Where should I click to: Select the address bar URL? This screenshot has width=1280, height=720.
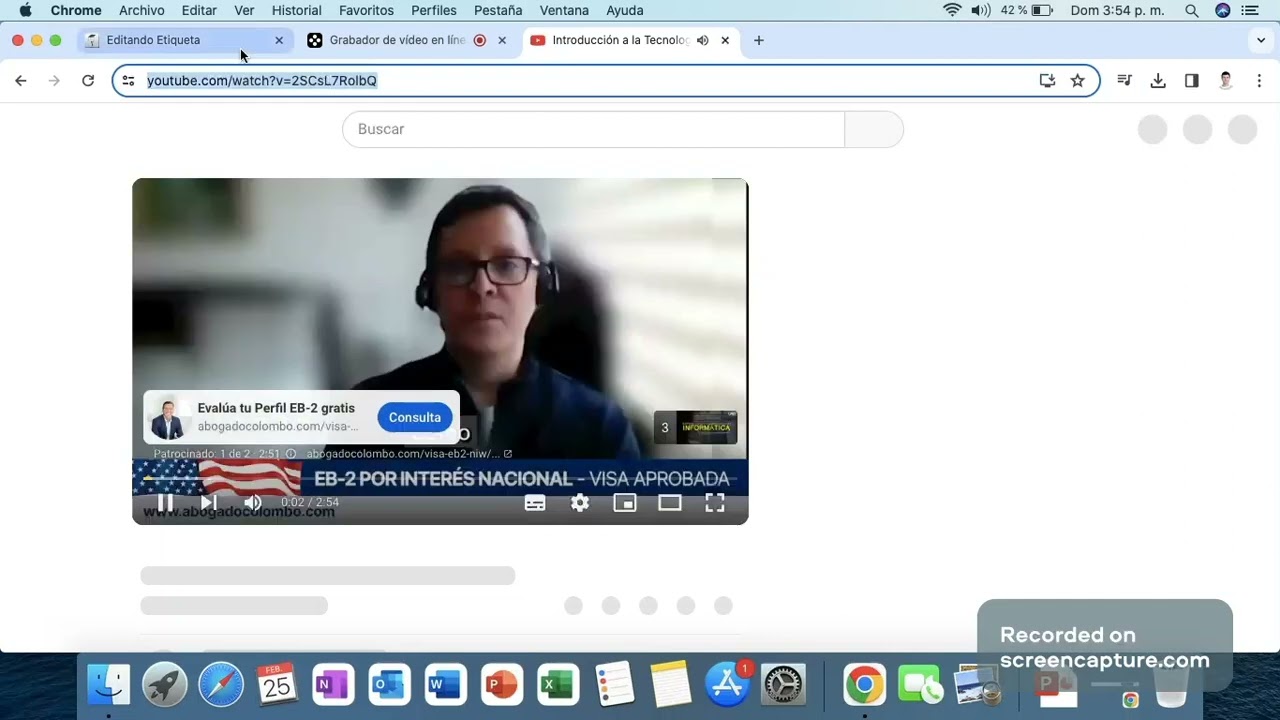pos(262,80)
